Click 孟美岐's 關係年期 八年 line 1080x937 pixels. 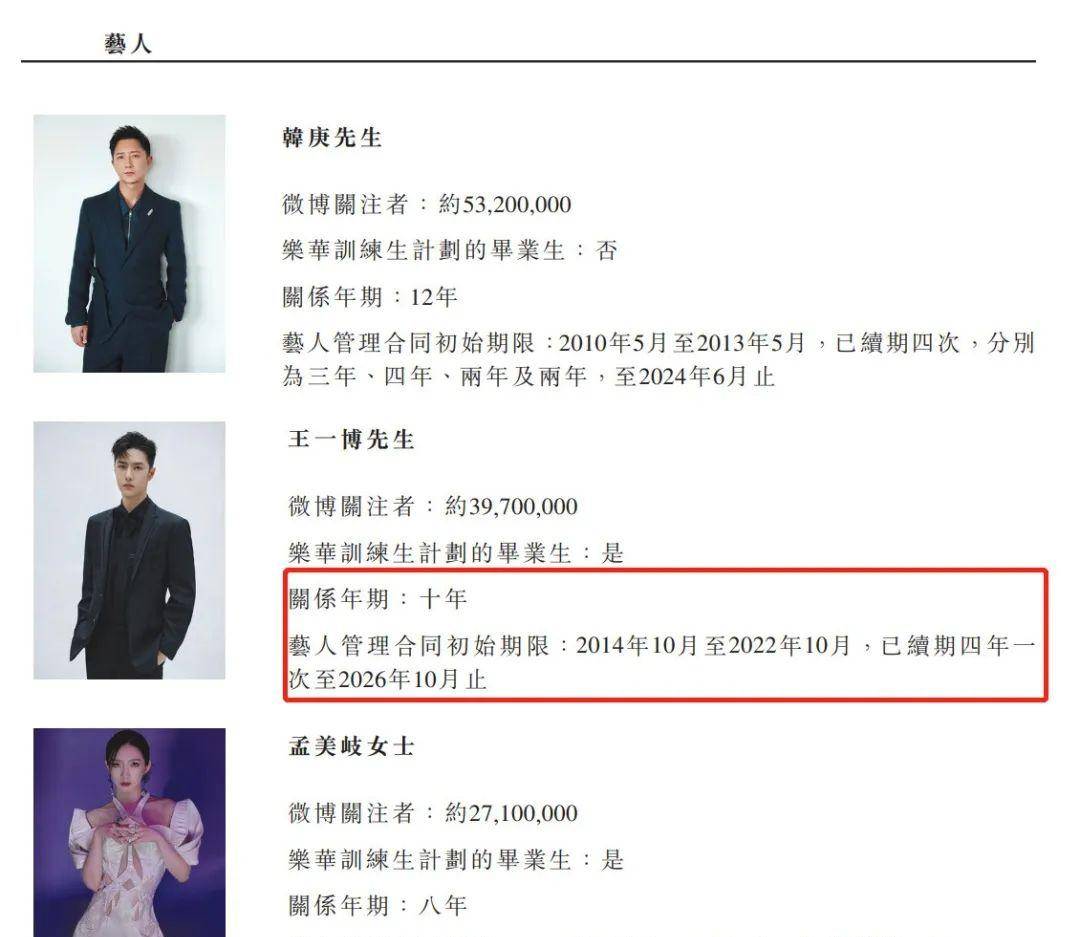click(x=377, y=905)
